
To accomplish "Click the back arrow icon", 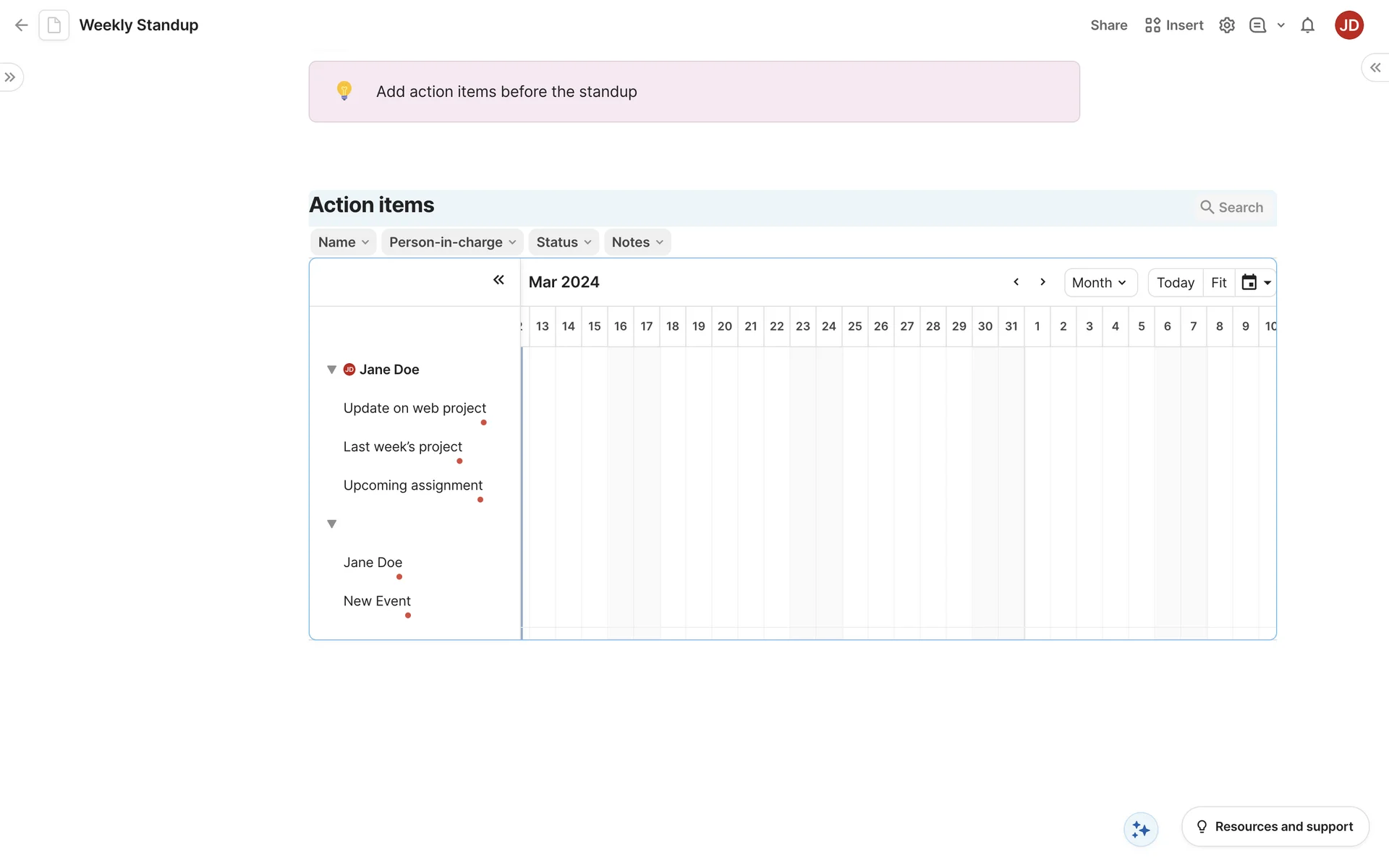I will pyautogui.click(x=21, y=25).
